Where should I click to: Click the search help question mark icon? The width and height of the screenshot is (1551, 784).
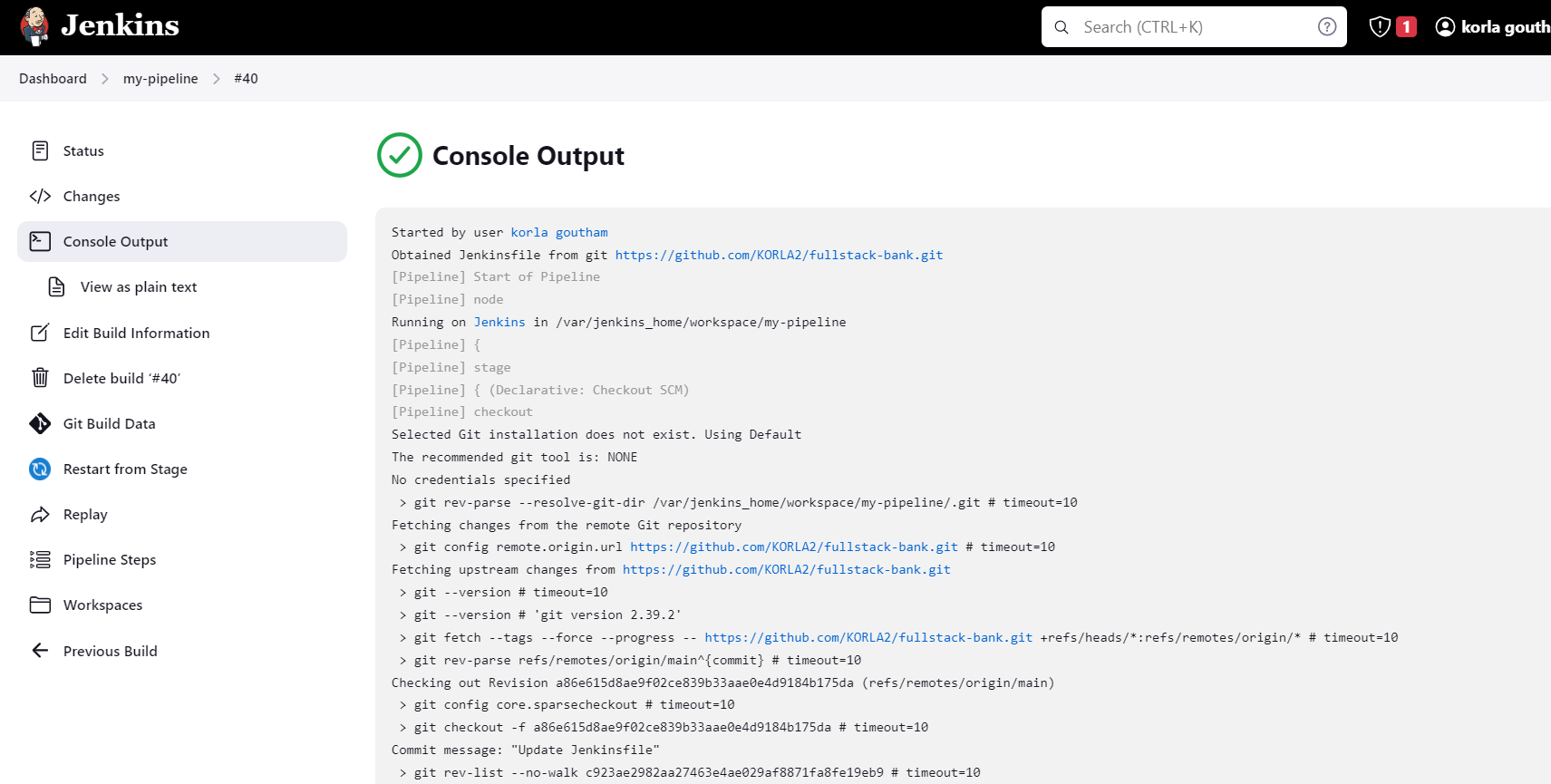(x=1327, y=27)
